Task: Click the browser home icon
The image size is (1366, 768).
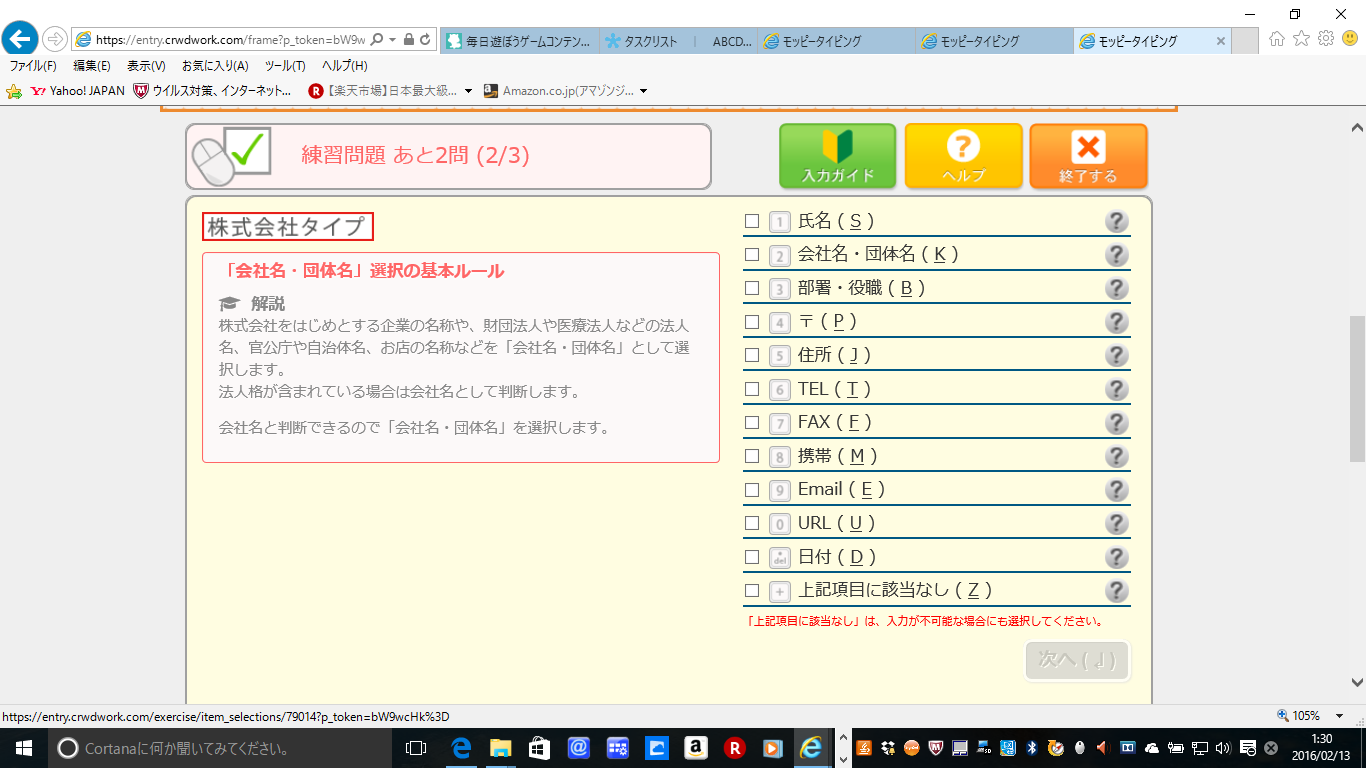Action: [1277, 39]
